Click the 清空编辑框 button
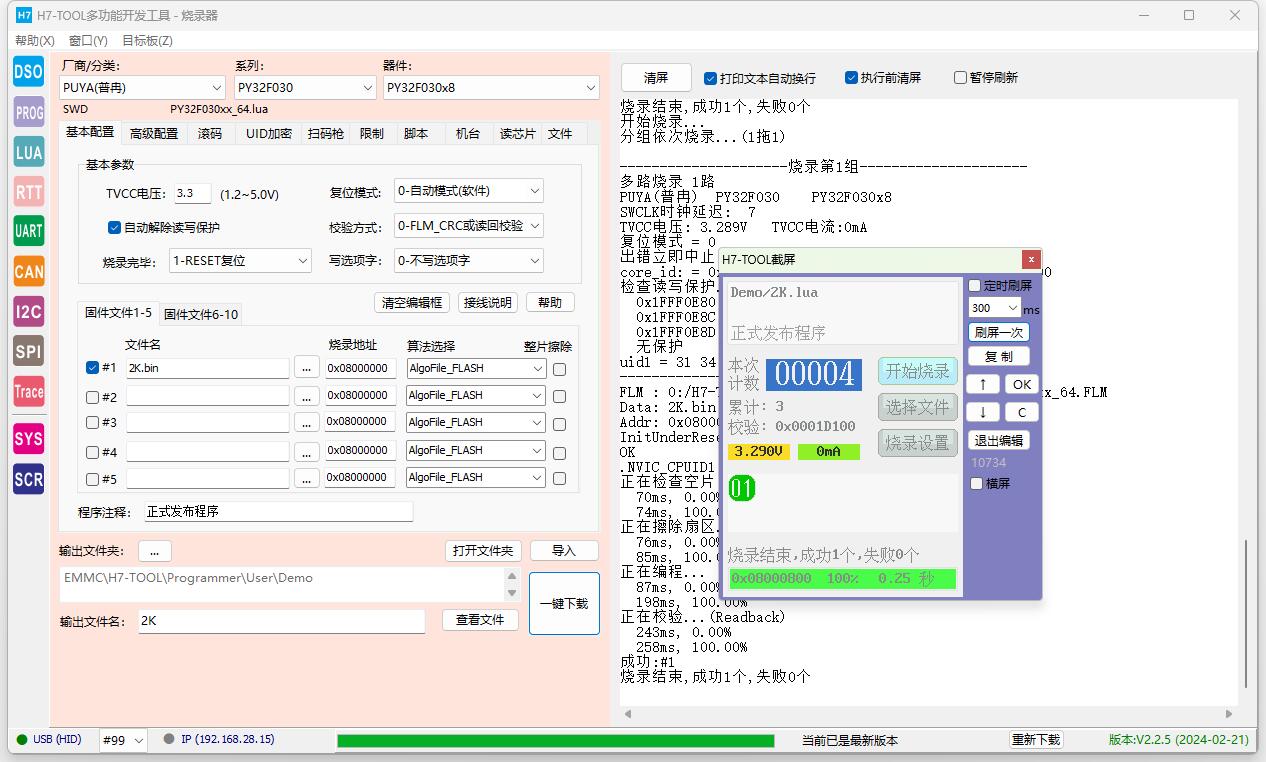 [412, 302]
